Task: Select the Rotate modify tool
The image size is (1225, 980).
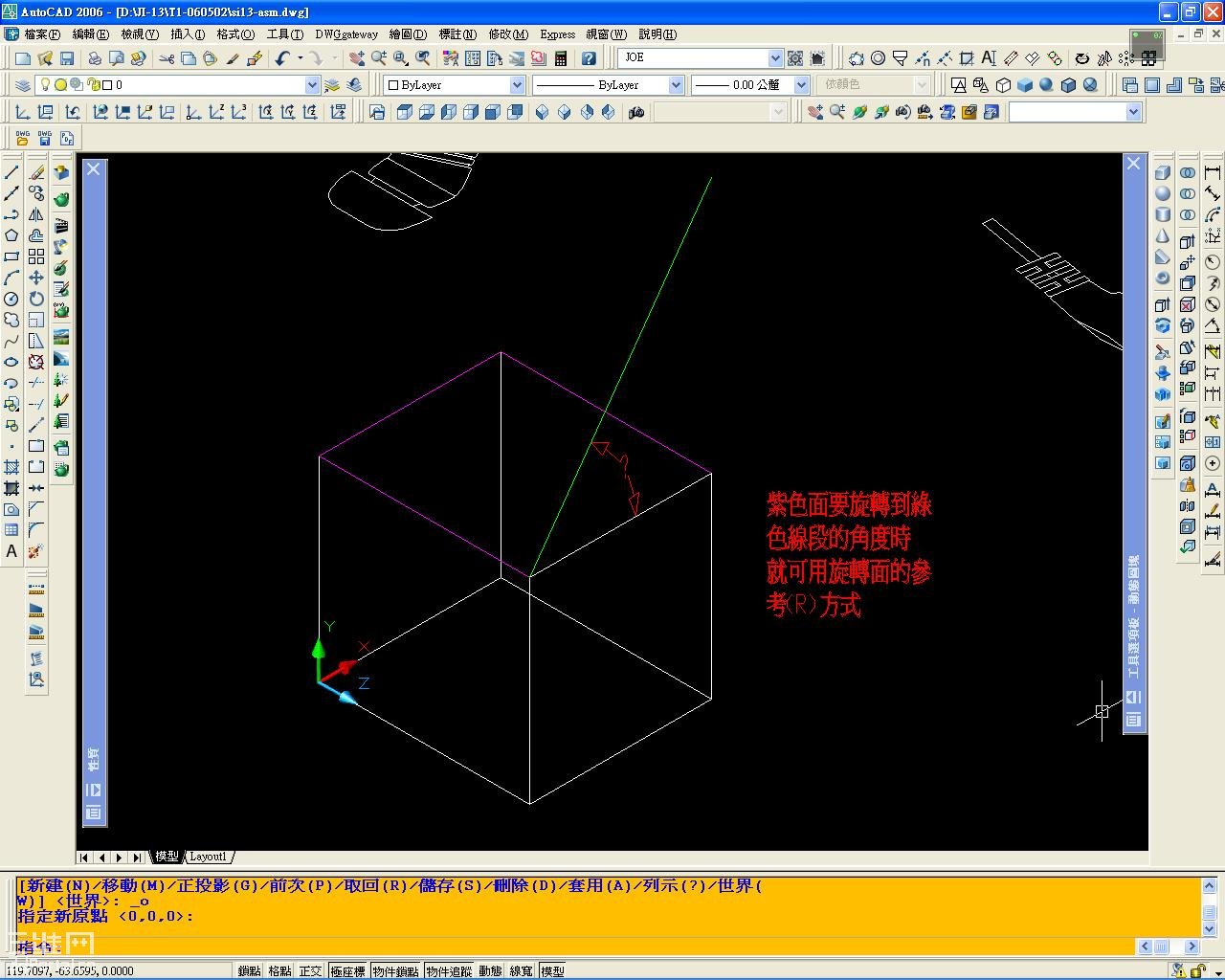Action: [36, 299]
